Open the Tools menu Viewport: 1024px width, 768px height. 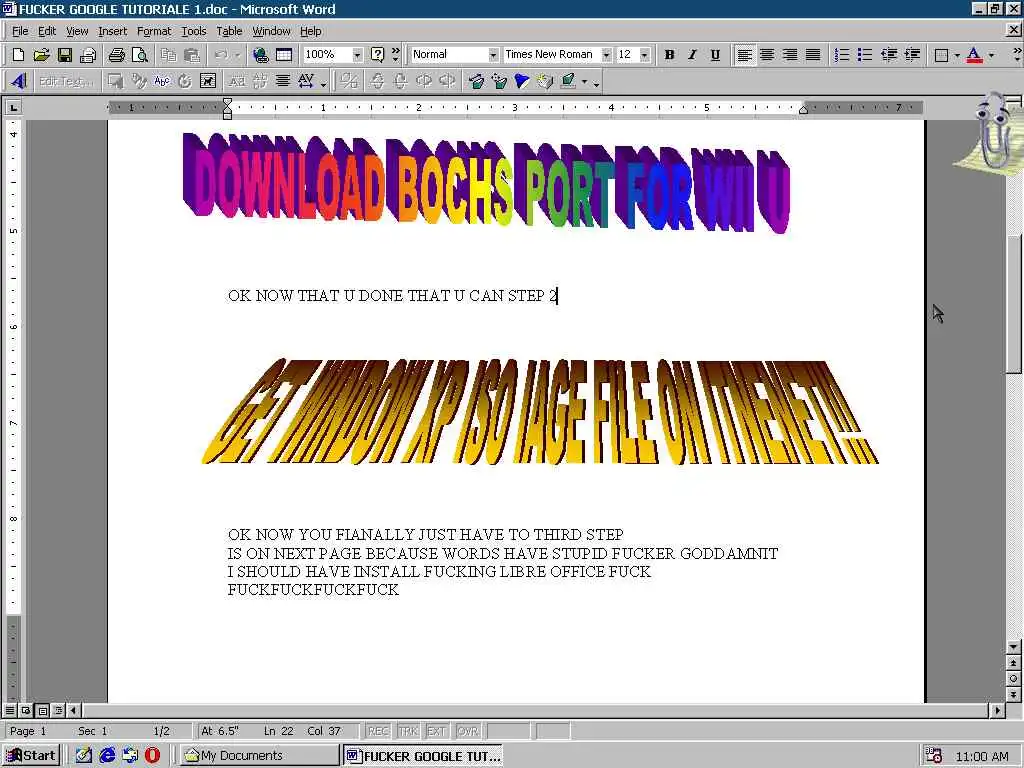click(x=193, y=31)
